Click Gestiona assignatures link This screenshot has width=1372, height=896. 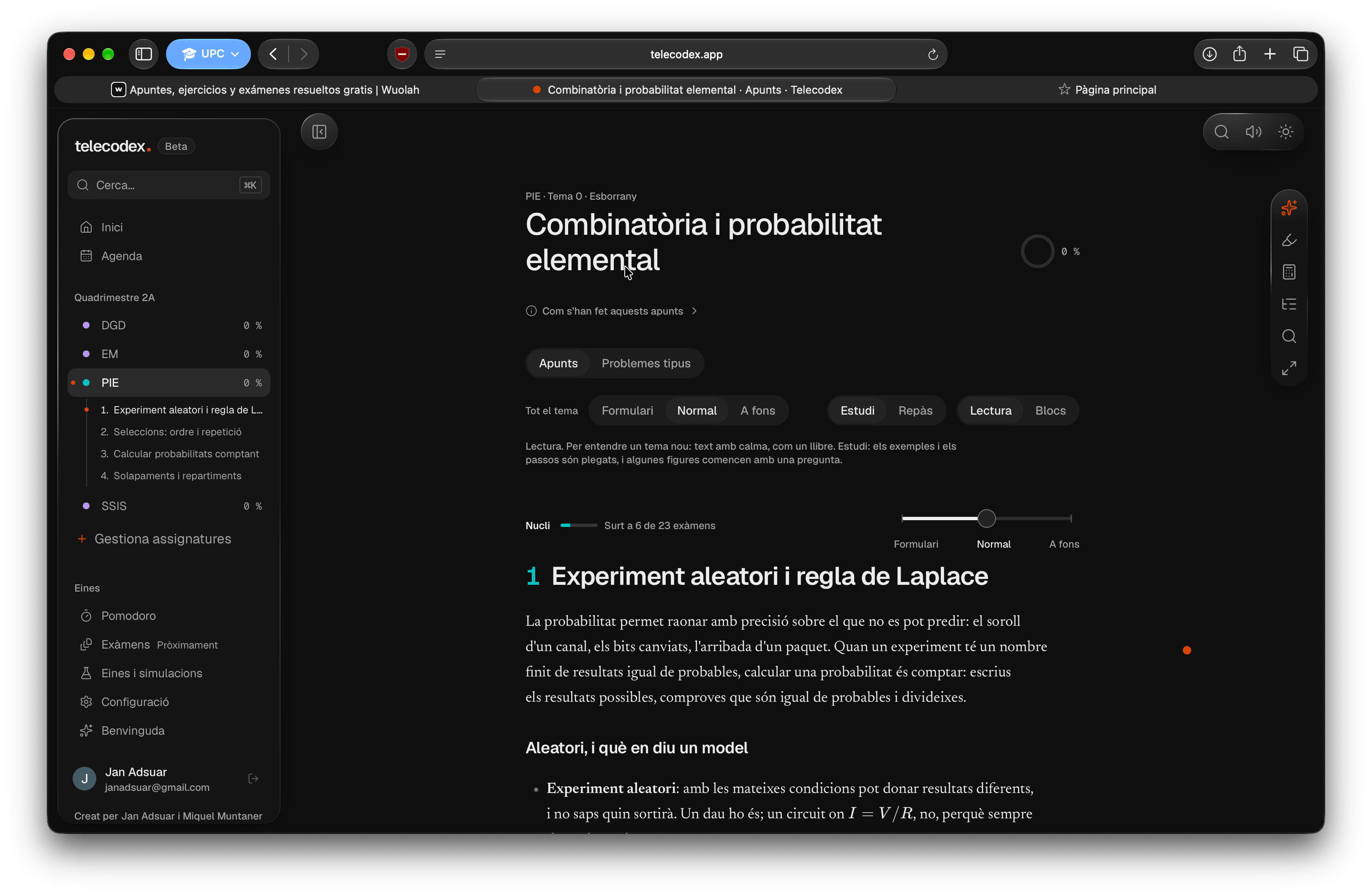click(155, 539)
